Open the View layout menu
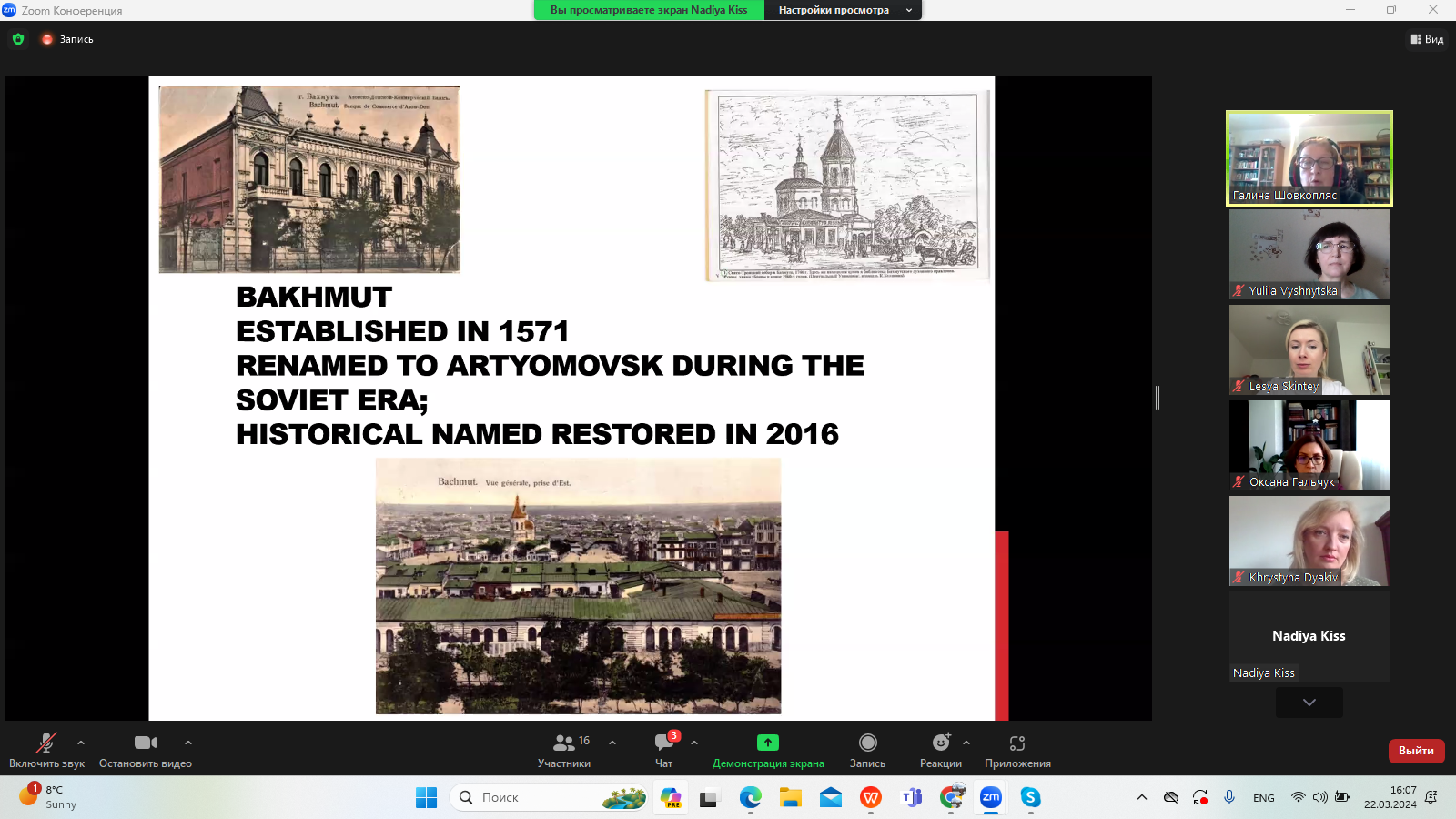This screenshot has height=819, width=1456. 1427,39
